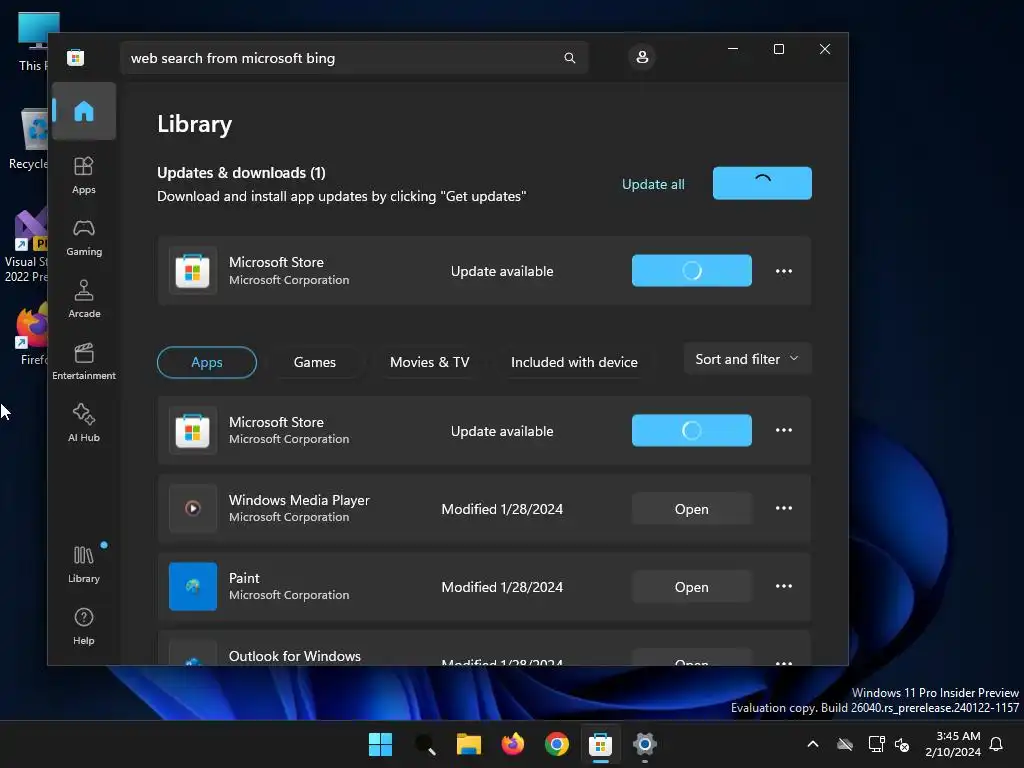Open File Explorer from taskbar
The width and height of the screenshot is (1024, 768).
468,744
